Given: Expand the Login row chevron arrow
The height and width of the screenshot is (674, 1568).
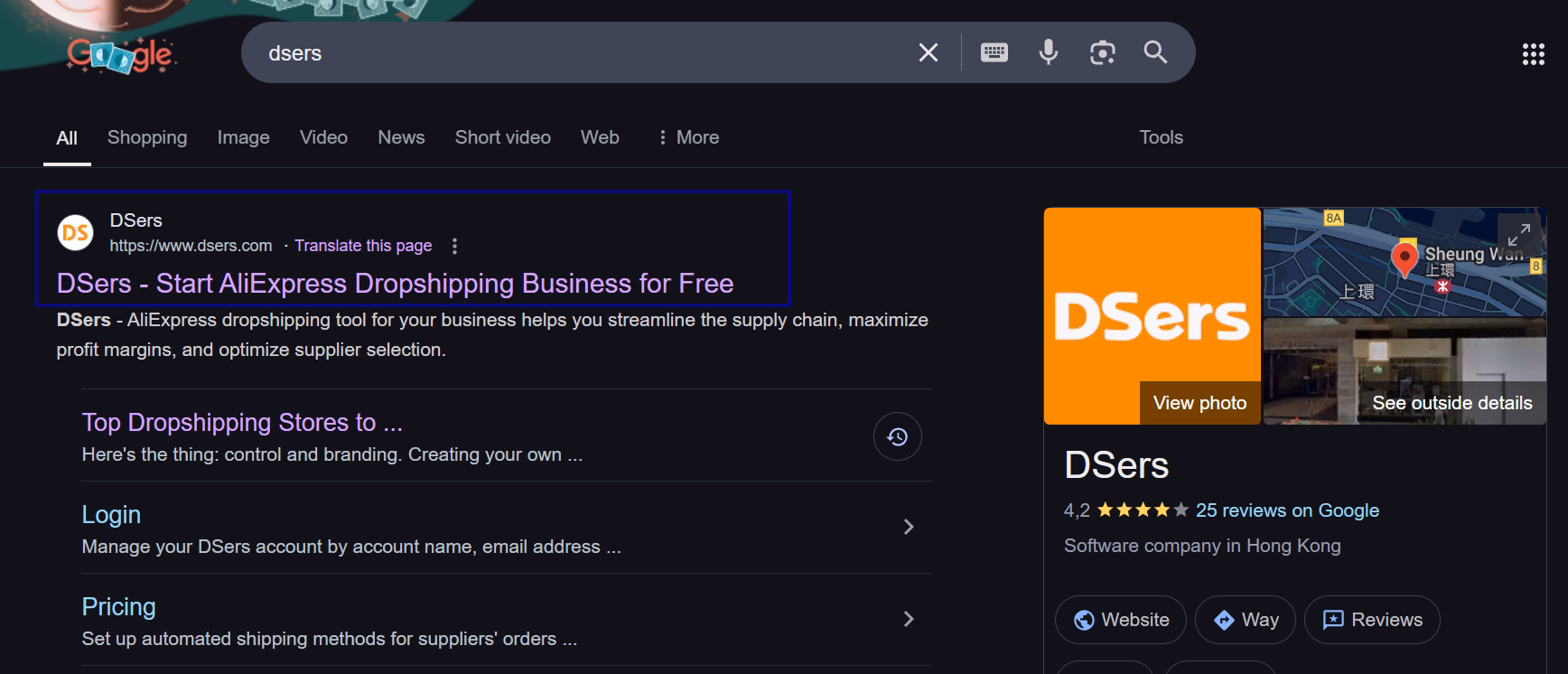Looking at the screenshot, I should click(909, 527).
